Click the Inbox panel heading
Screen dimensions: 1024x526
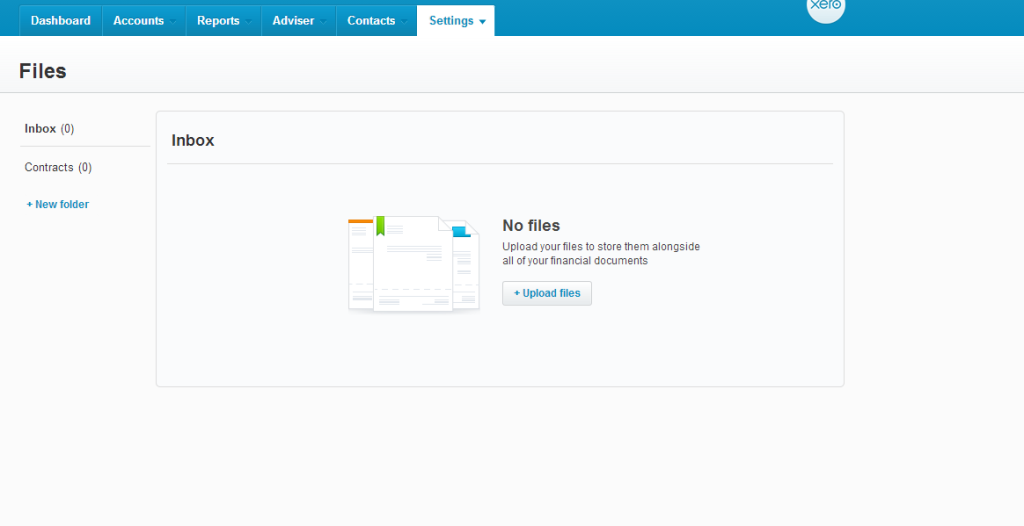tap(193, 141)
